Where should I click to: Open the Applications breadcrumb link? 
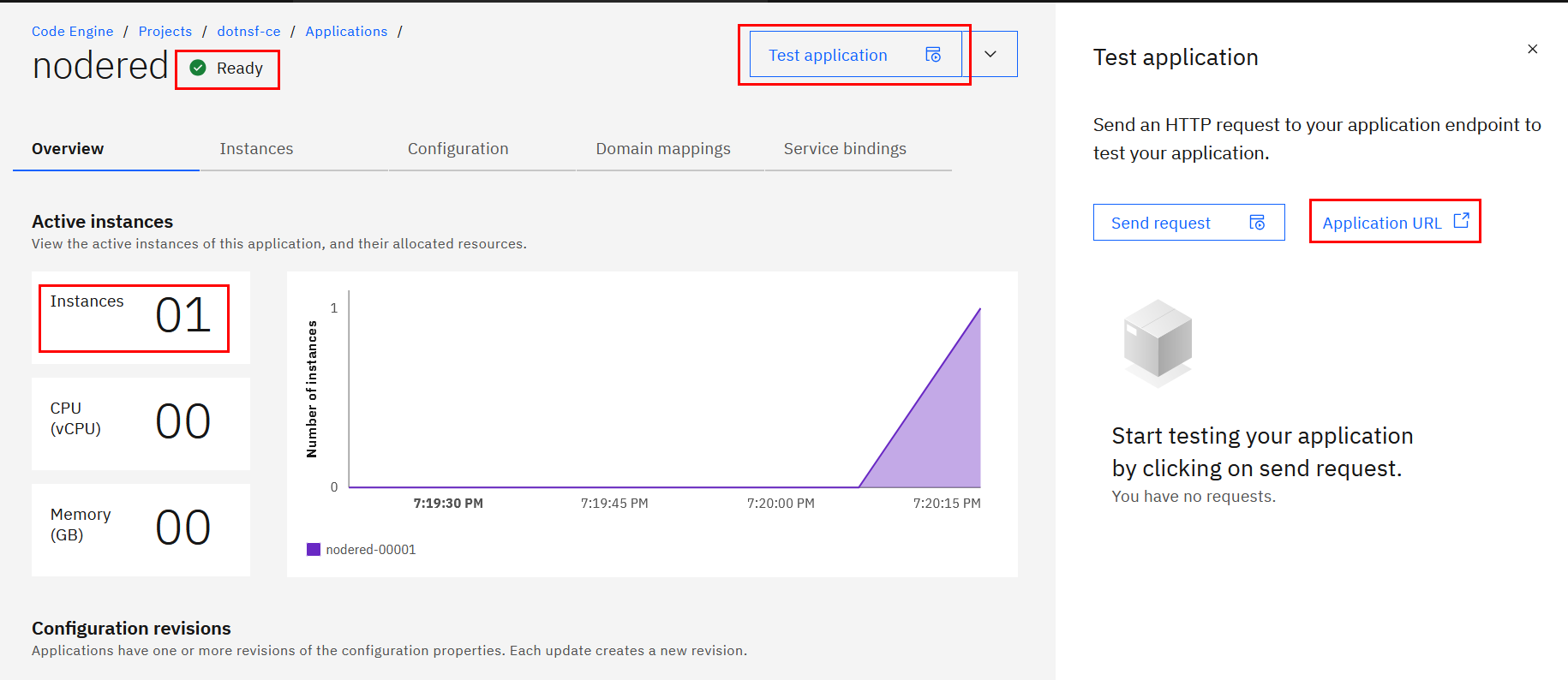(346, 32)
